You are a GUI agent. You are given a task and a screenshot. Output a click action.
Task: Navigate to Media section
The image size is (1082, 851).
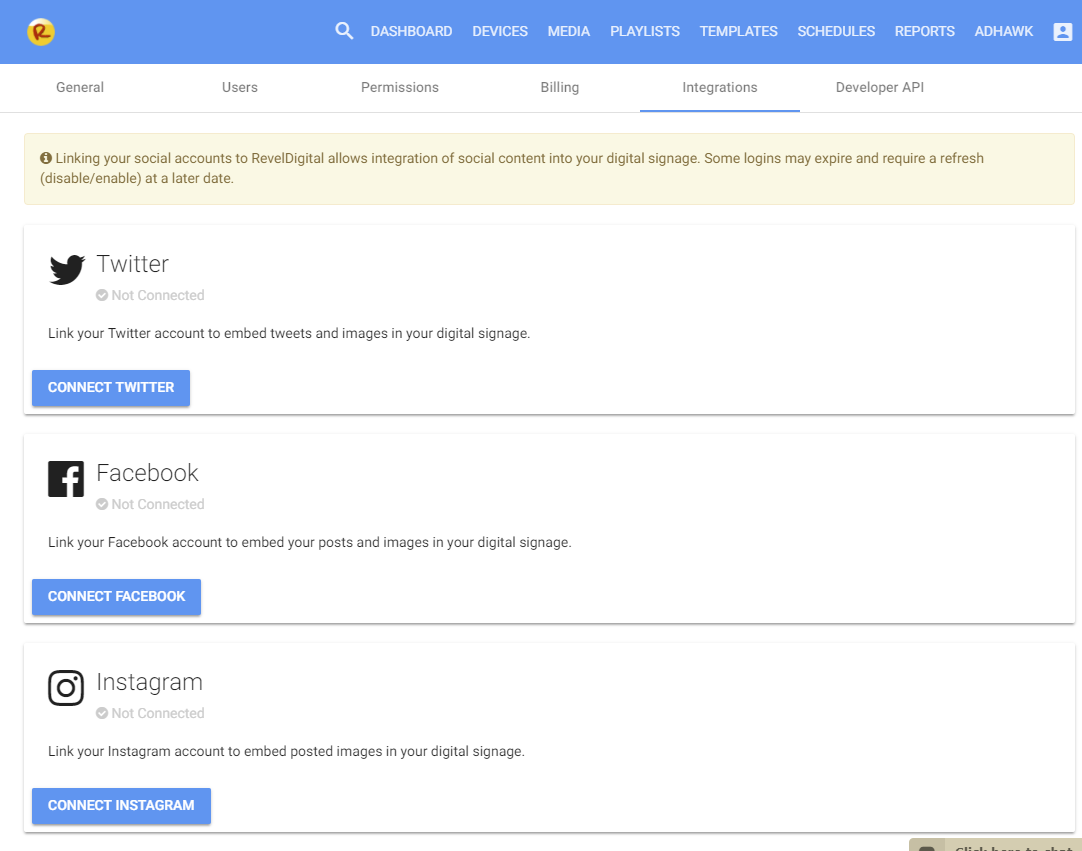(x=569, y=32)
